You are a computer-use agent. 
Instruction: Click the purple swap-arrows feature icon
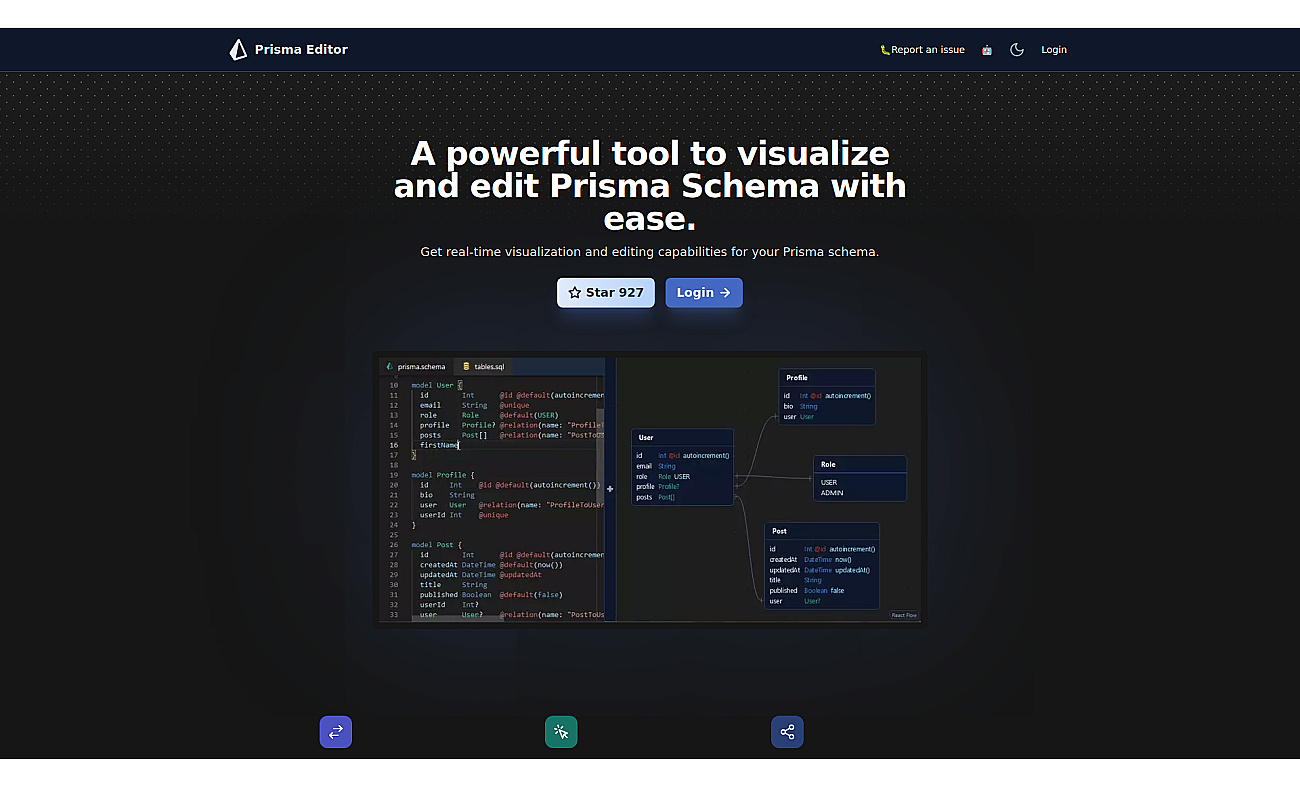(x=336, y=732)
